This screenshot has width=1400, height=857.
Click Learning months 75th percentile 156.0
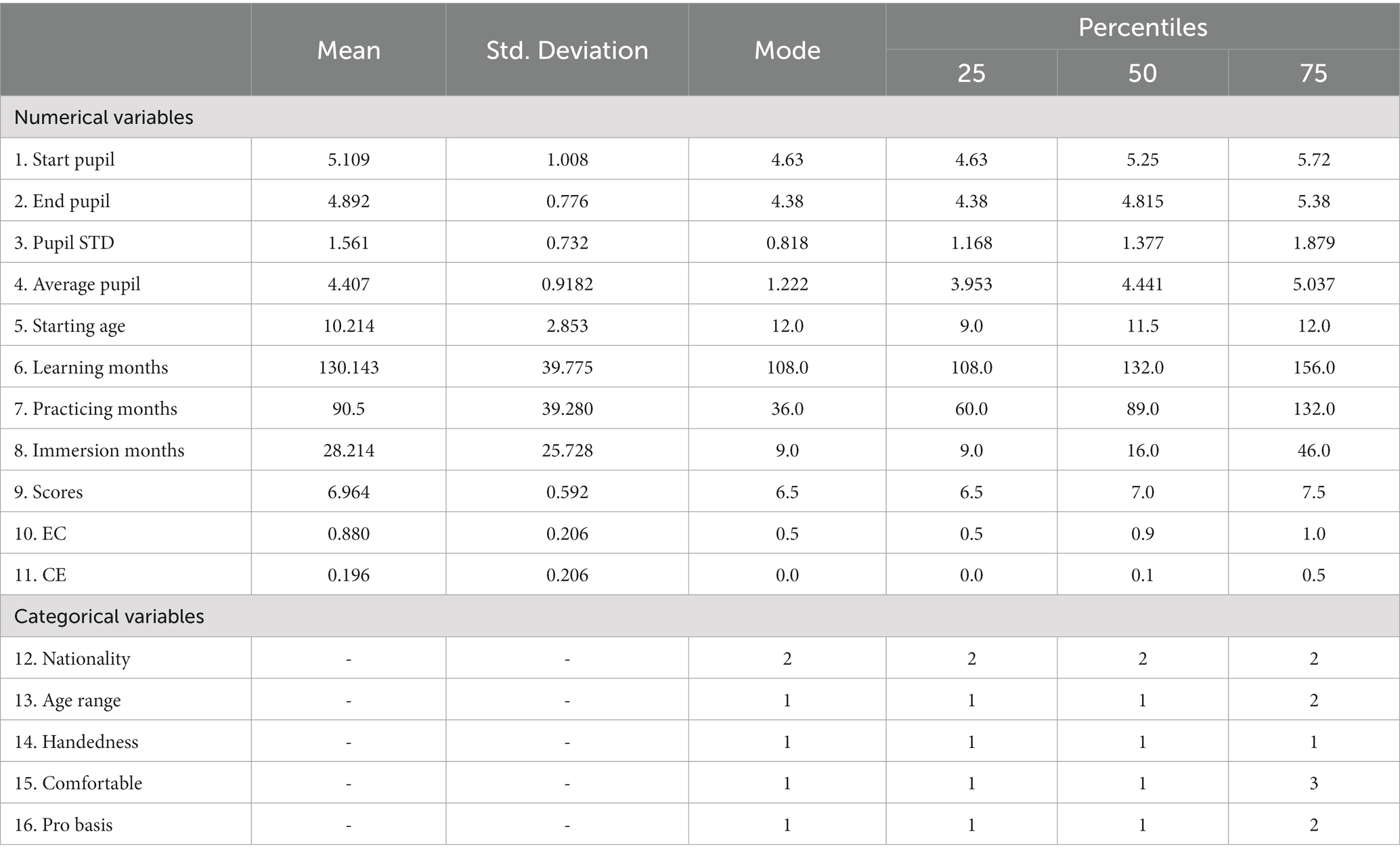click(1314, 368)
